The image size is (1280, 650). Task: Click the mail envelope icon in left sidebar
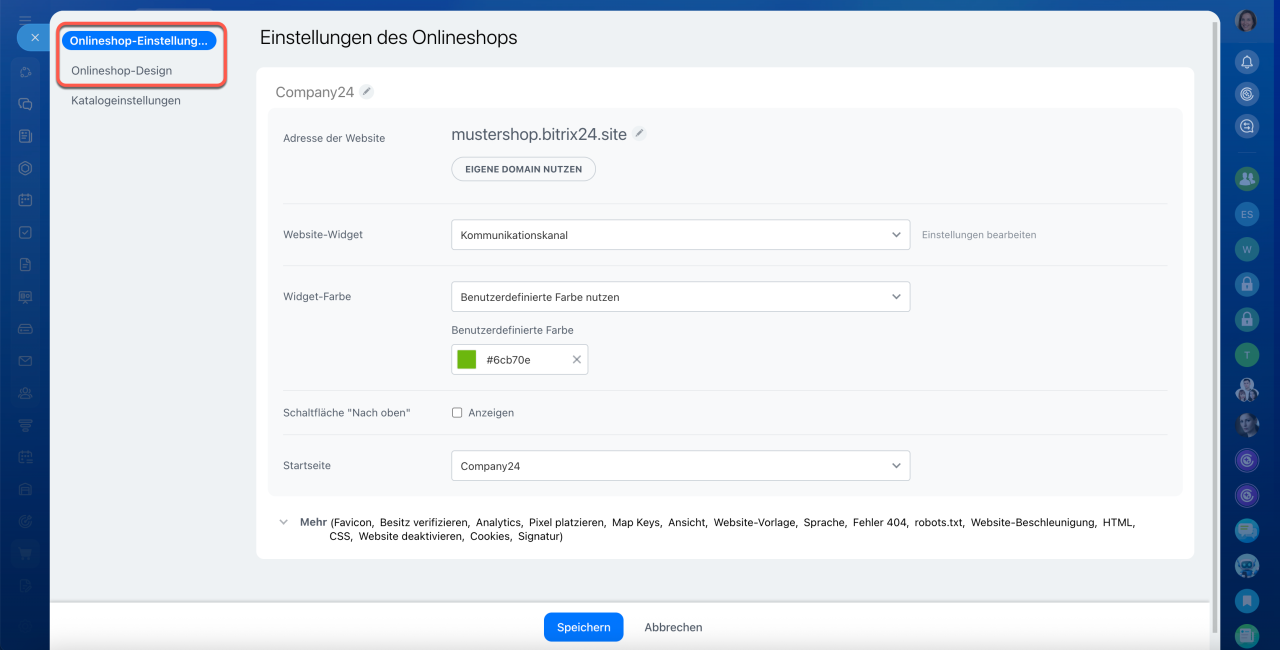click(25, 361)
